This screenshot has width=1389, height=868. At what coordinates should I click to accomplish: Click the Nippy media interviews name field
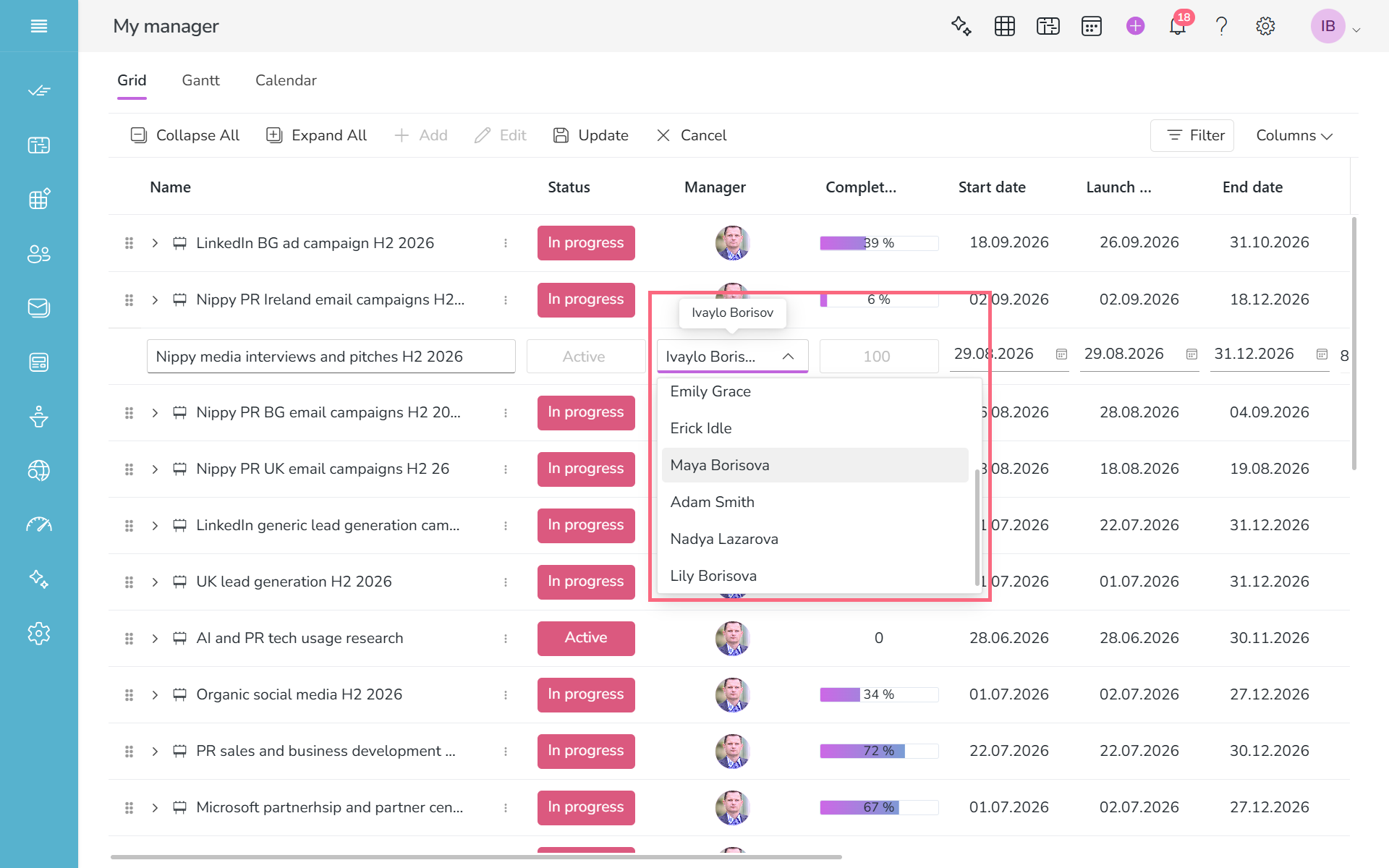point(331,357)
